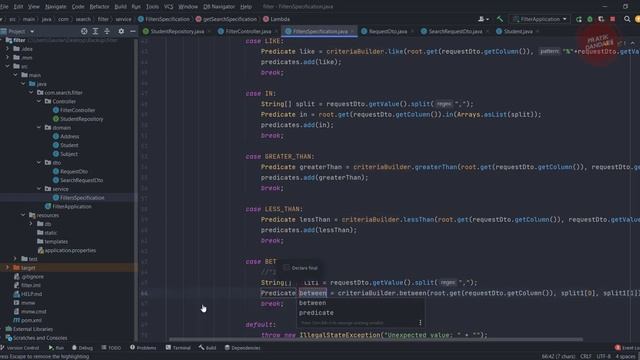Viewport: 640px width, 360px height.
Task: Open the Navigate menu
Action: coord(56,7)
